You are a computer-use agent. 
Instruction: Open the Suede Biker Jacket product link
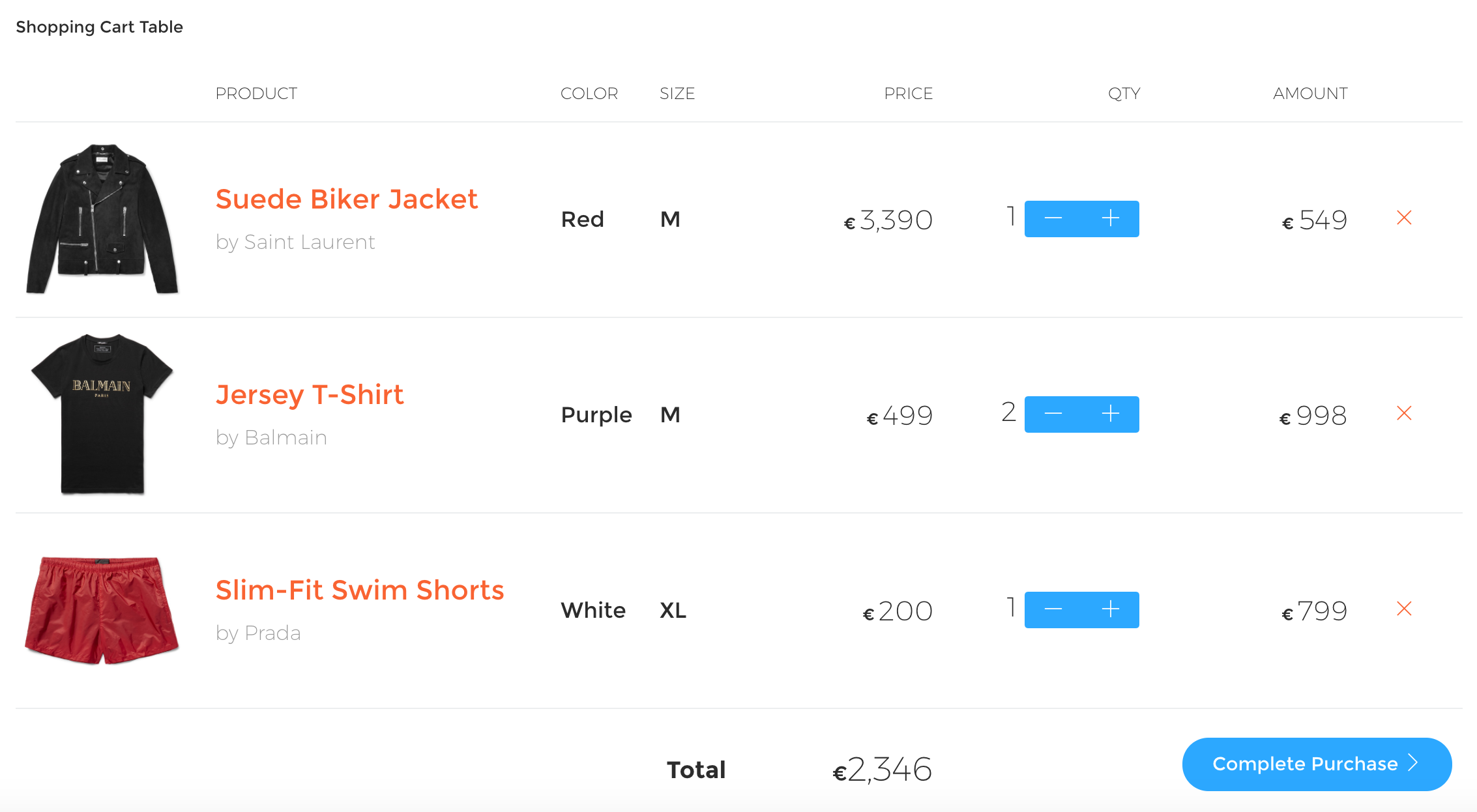tap(347, 199)
